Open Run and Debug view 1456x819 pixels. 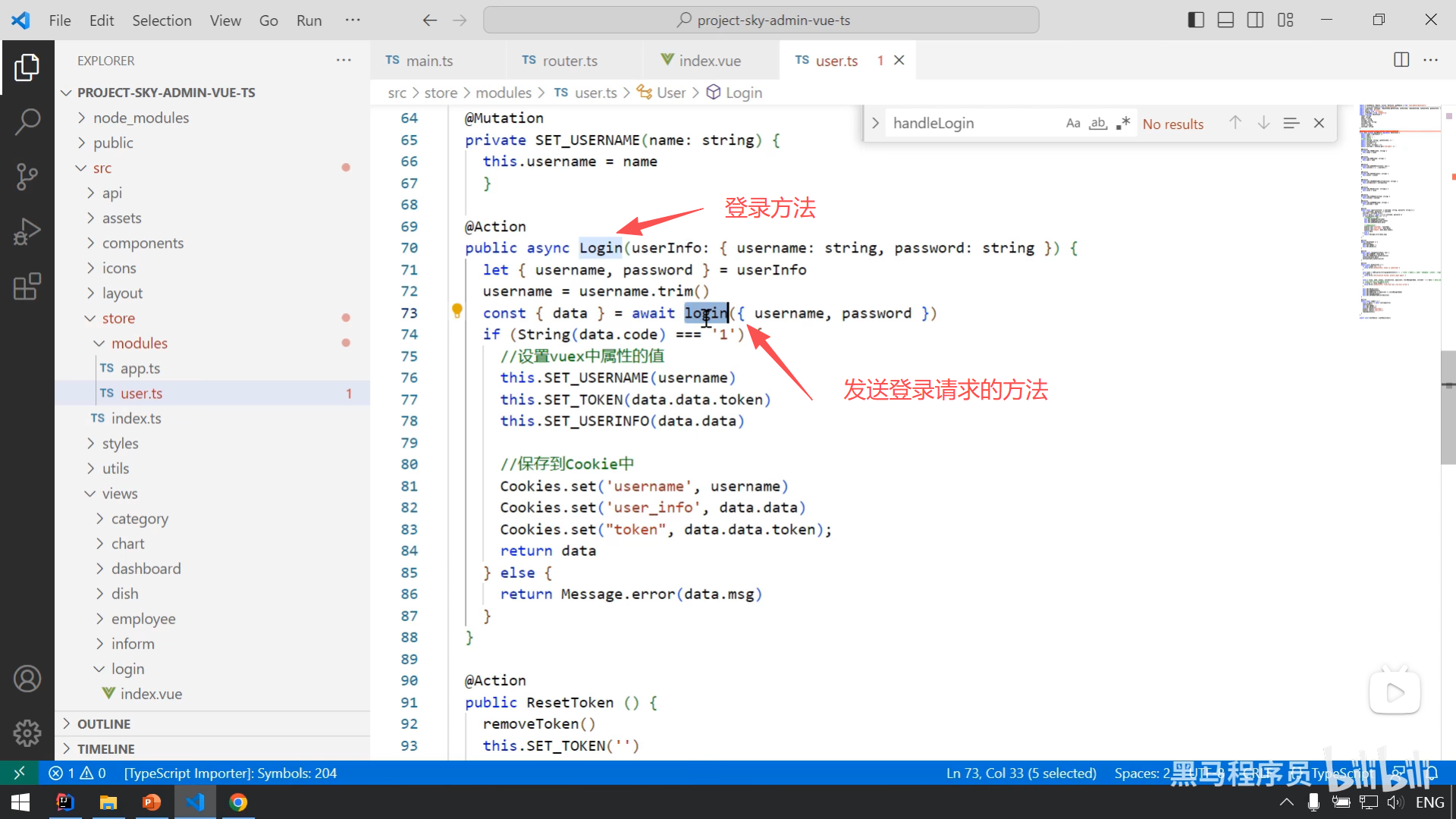(x=27, y=231)
